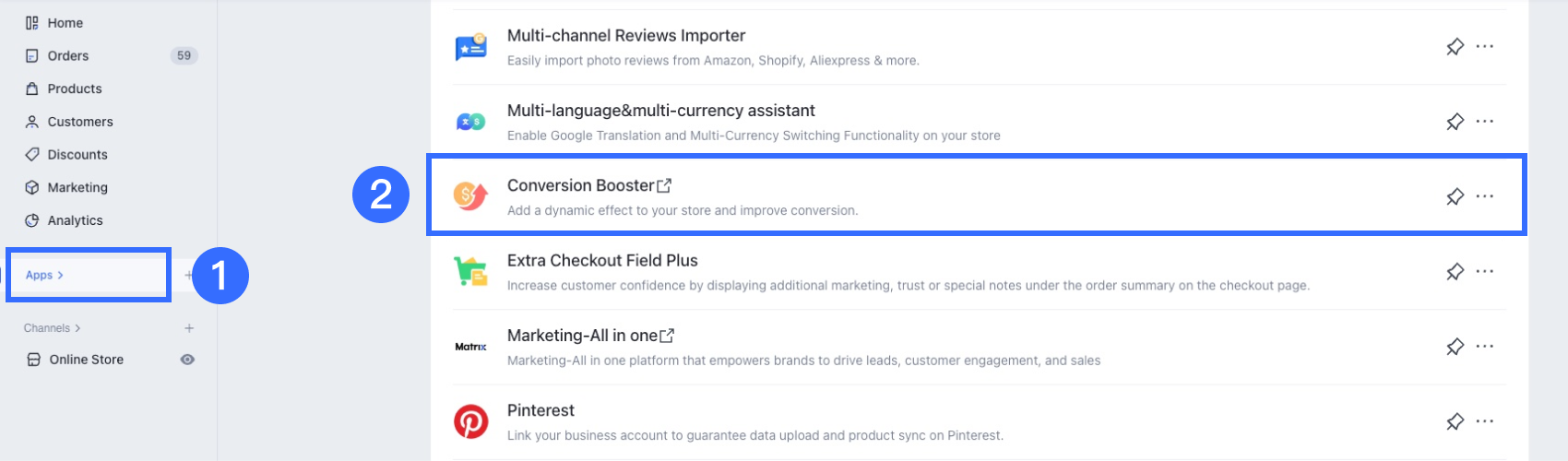The width and height of the screenshot is (1568, 461).
Task: Go to Orders in sidebar
Action: [57, 55]
